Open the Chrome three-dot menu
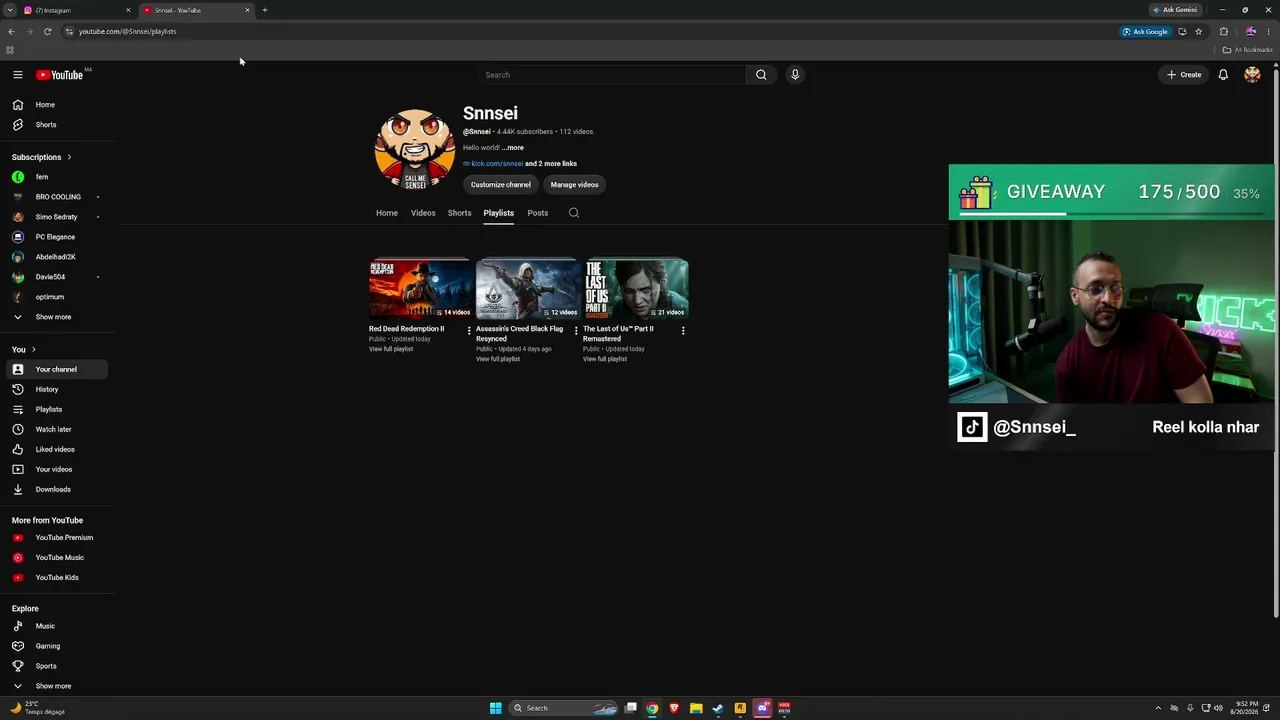The width and height of the screenshot is (1280, 720). pyautogui.click(x=1268, y=31)
